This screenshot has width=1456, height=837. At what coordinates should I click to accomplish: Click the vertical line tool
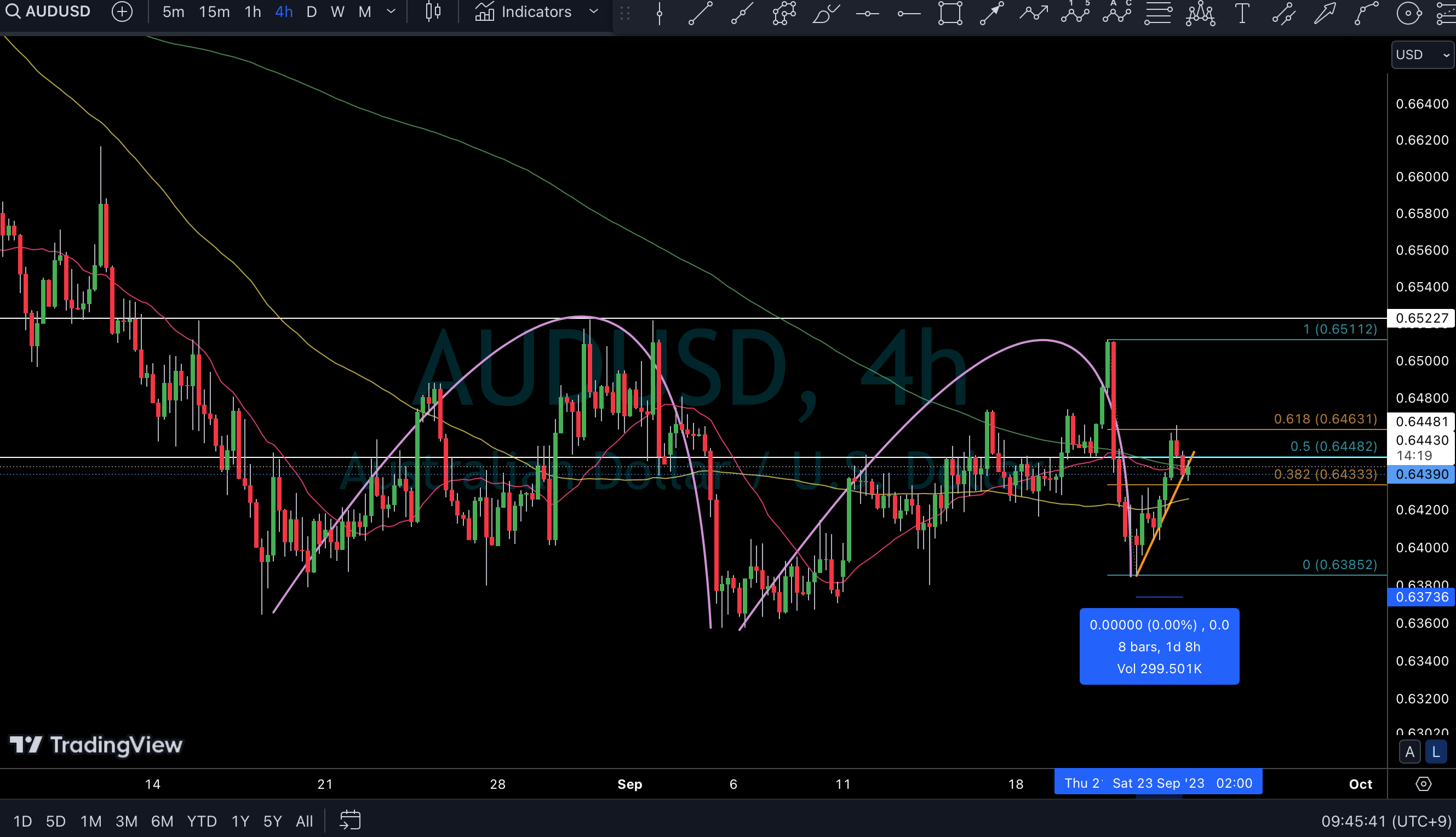click(660, 13)
